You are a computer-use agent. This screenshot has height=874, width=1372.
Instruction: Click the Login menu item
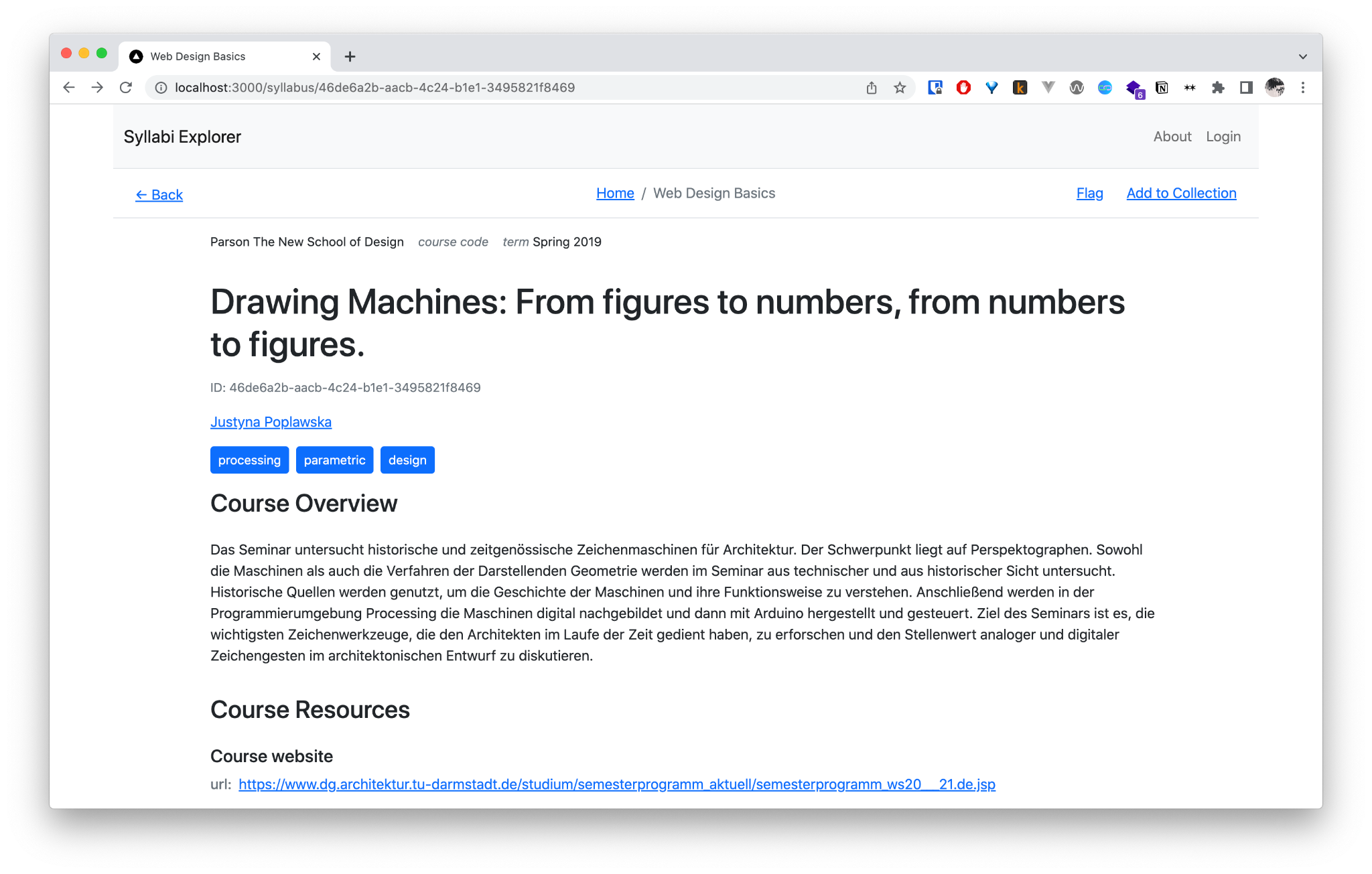click(1224, 136)
